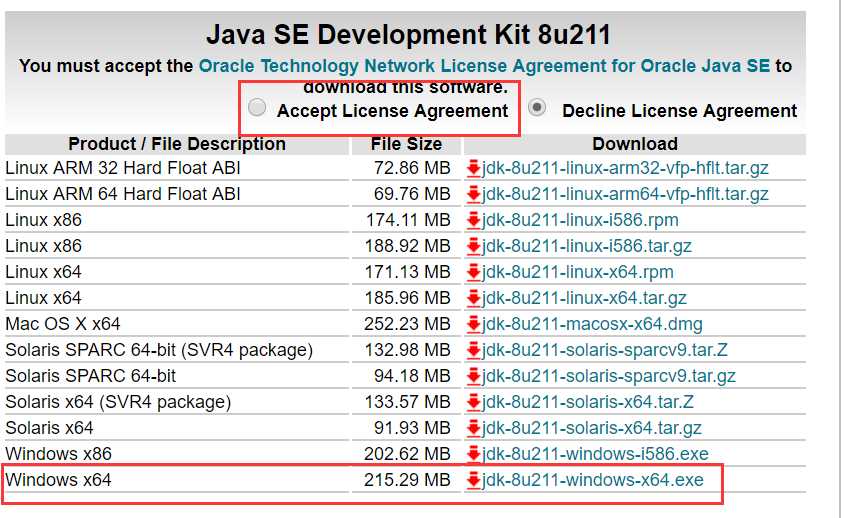The image size is (844, 518).
Task: Click the Java SE Development Kit 8u211 heading
Action: 409,34
